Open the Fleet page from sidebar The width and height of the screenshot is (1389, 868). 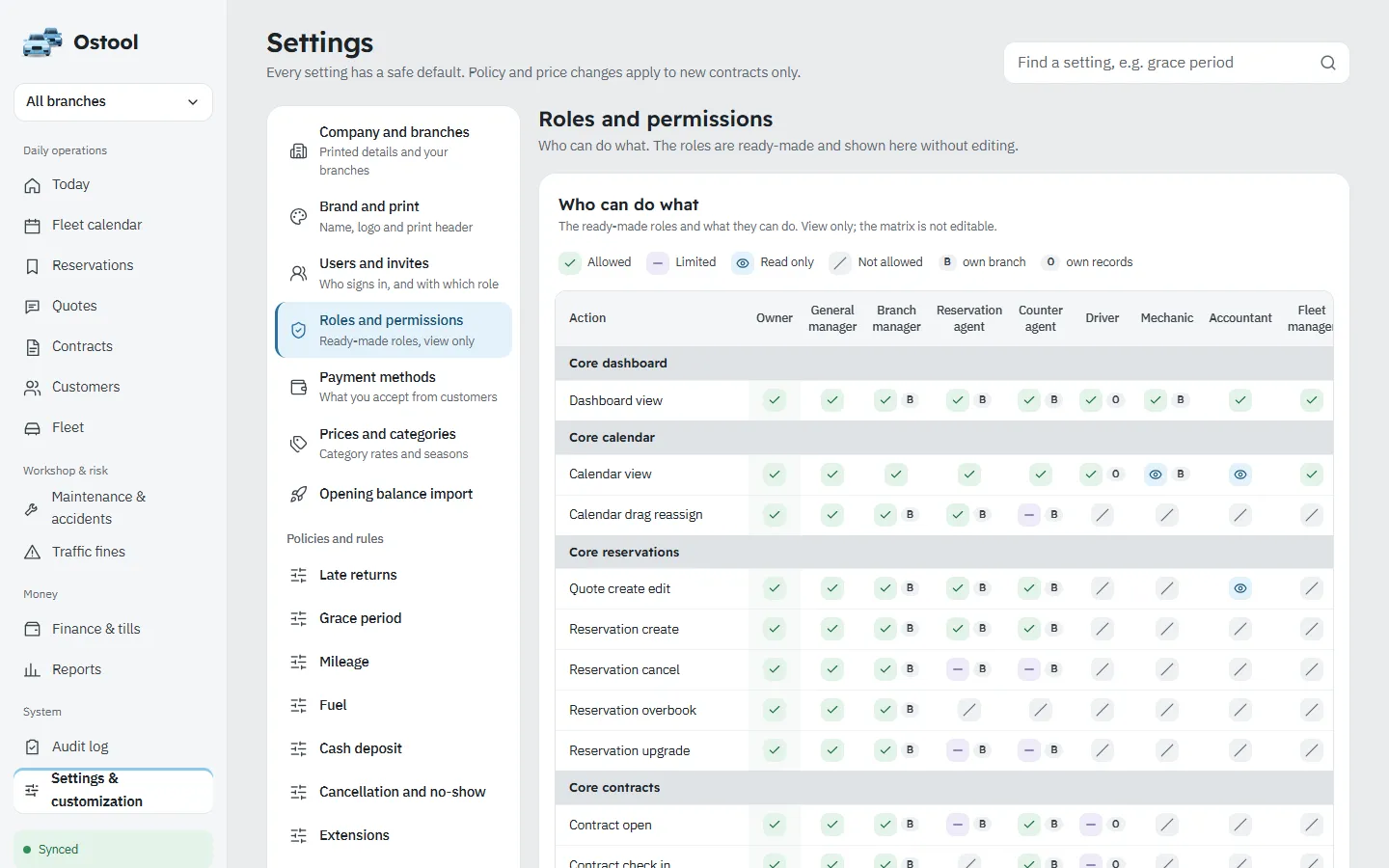[x=114, y=428]
